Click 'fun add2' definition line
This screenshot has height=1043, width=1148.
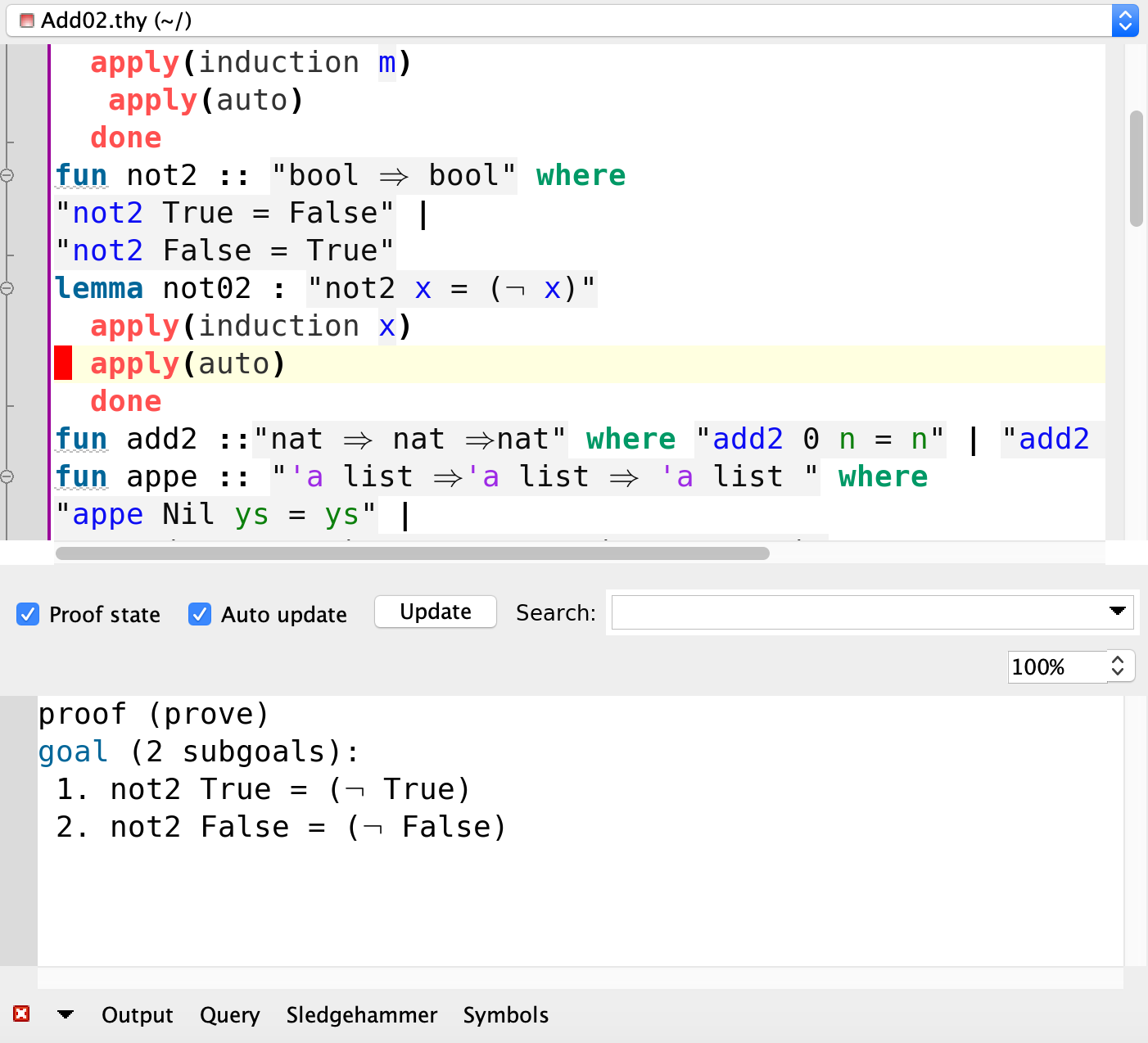click(x=572, y=439)
